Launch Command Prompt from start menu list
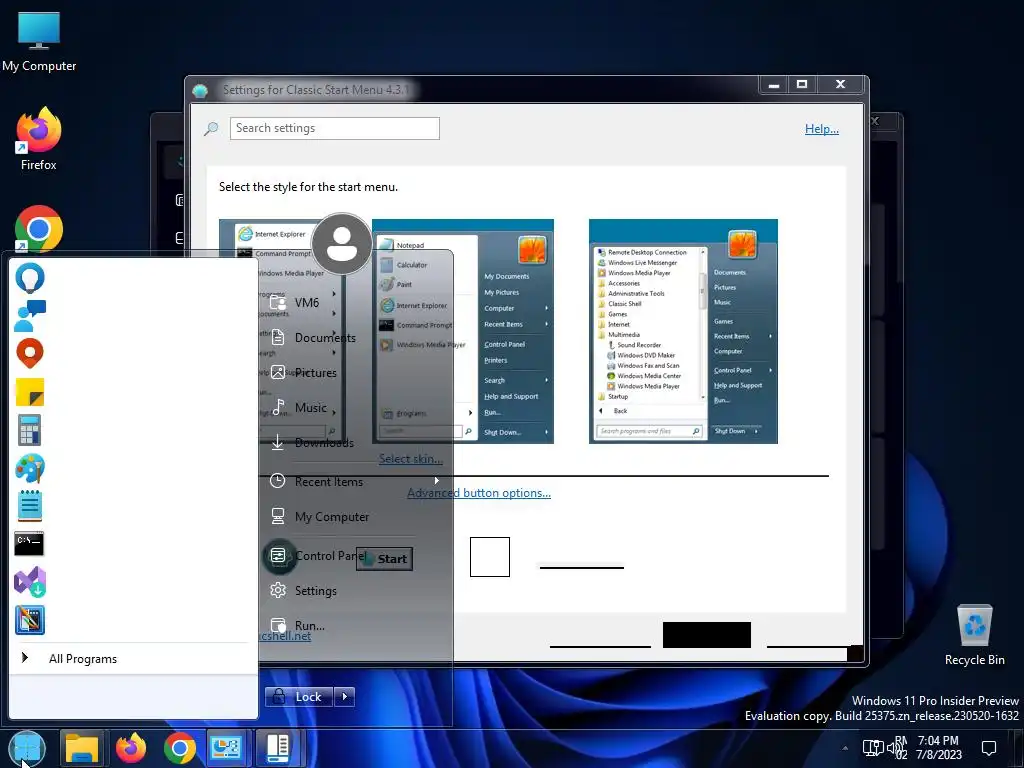The height and width of the screenshot is (768, 1024). click(x=29, y=544)
